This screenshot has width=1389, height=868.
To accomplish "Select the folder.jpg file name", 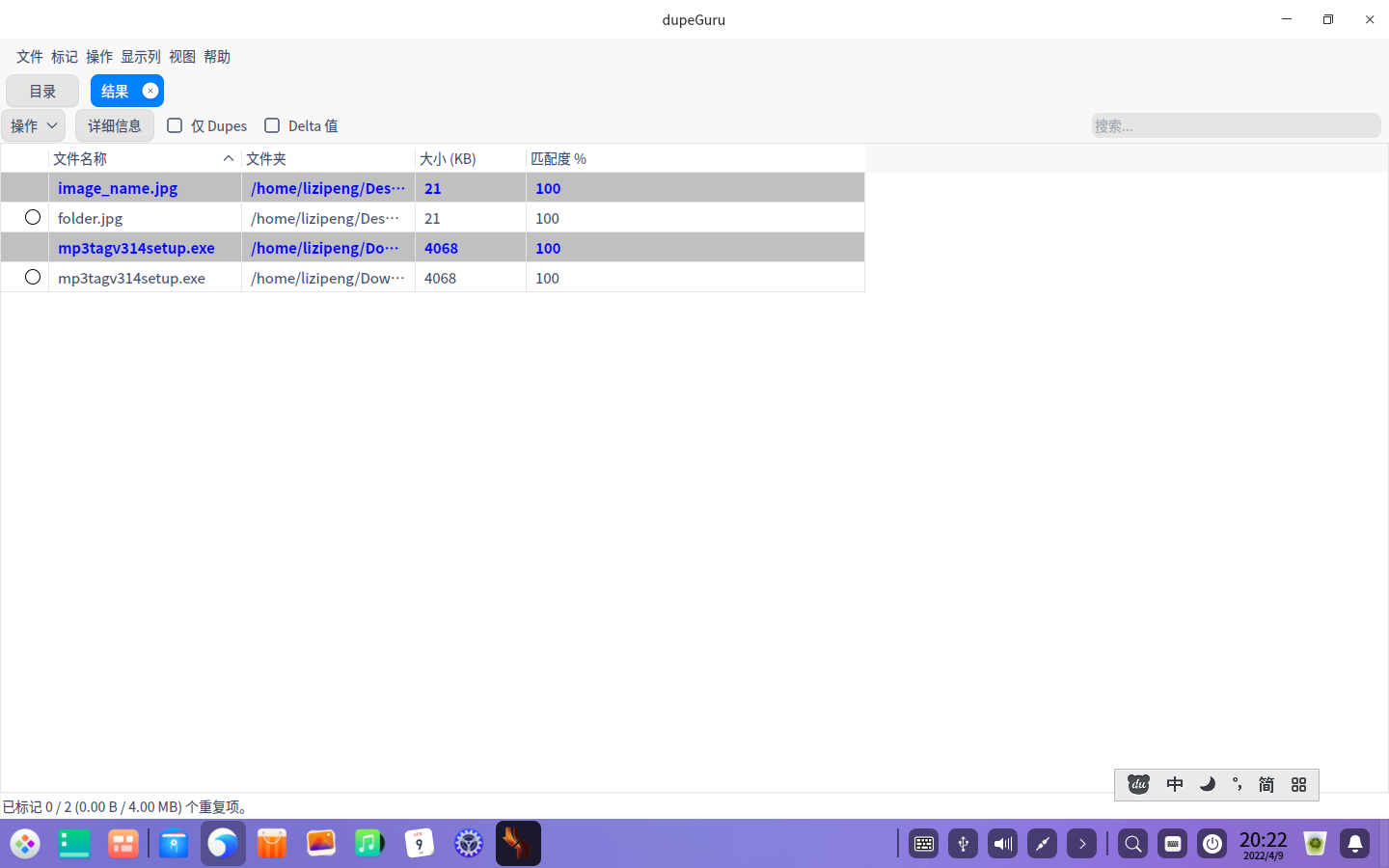I will [x=91, y=218].
